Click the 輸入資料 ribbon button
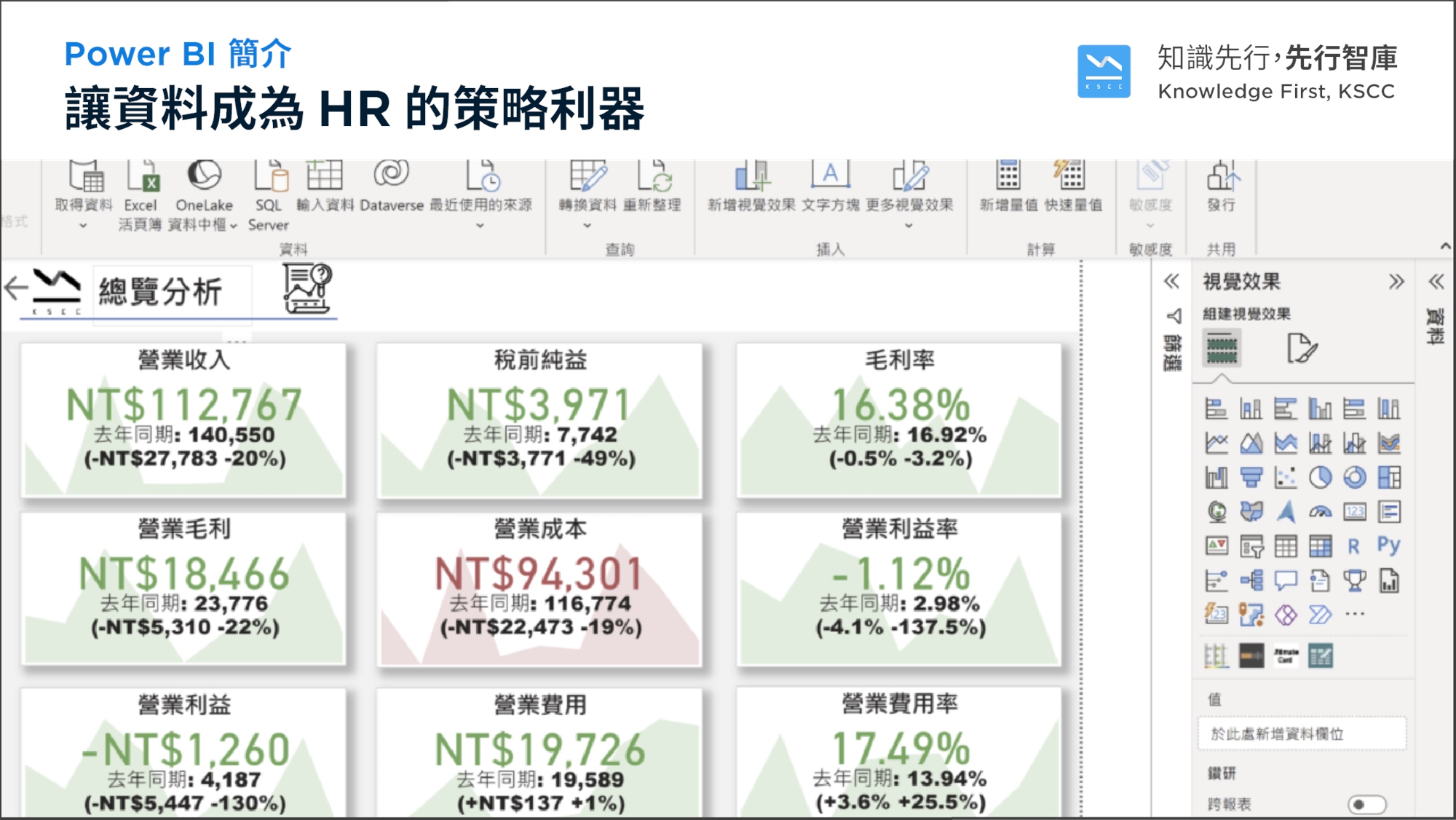 click(x=325, y=187)
